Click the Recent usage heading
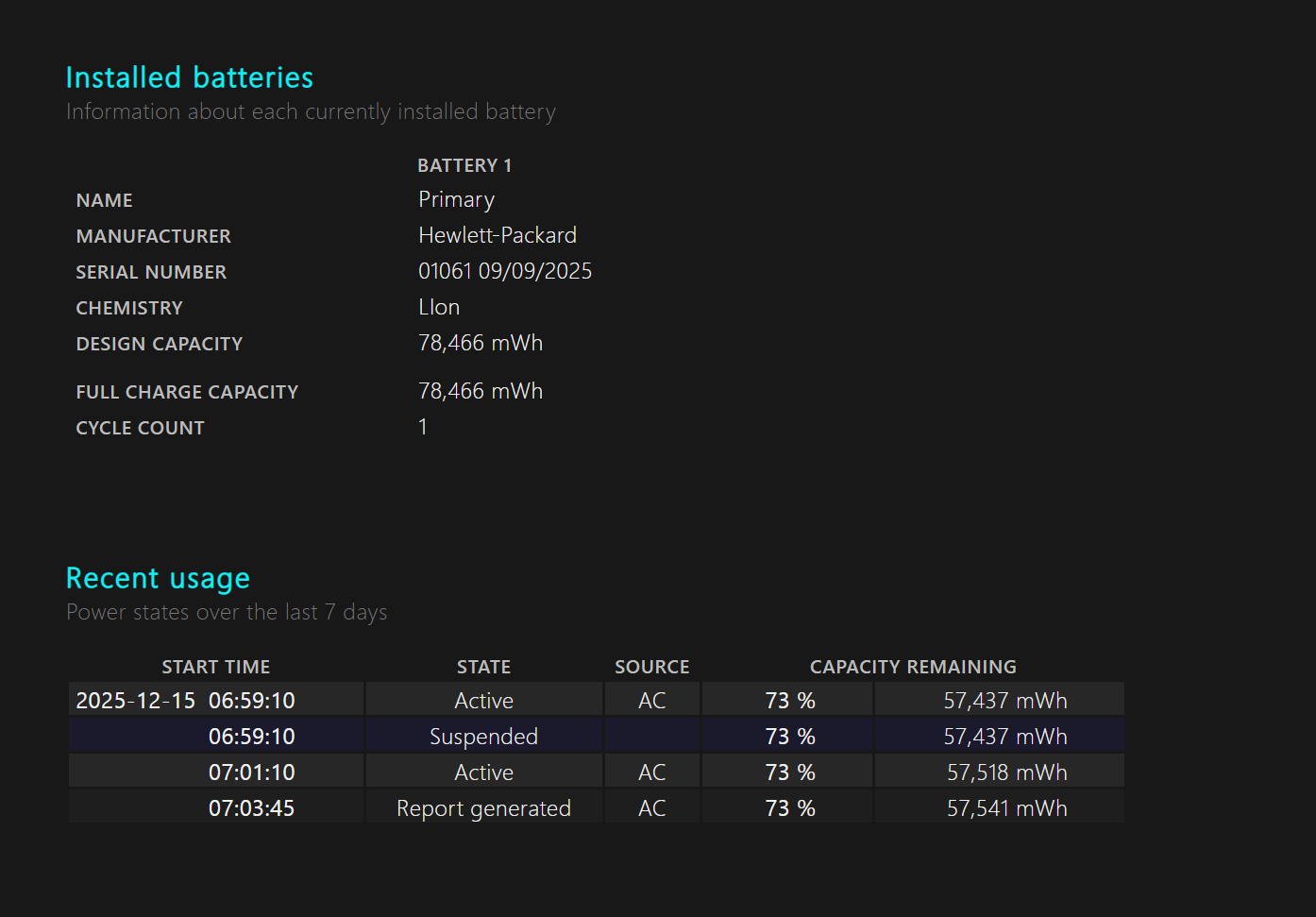Image resolution: width=1316 pixels, height=917 pixels. click(x=158, y=578)
